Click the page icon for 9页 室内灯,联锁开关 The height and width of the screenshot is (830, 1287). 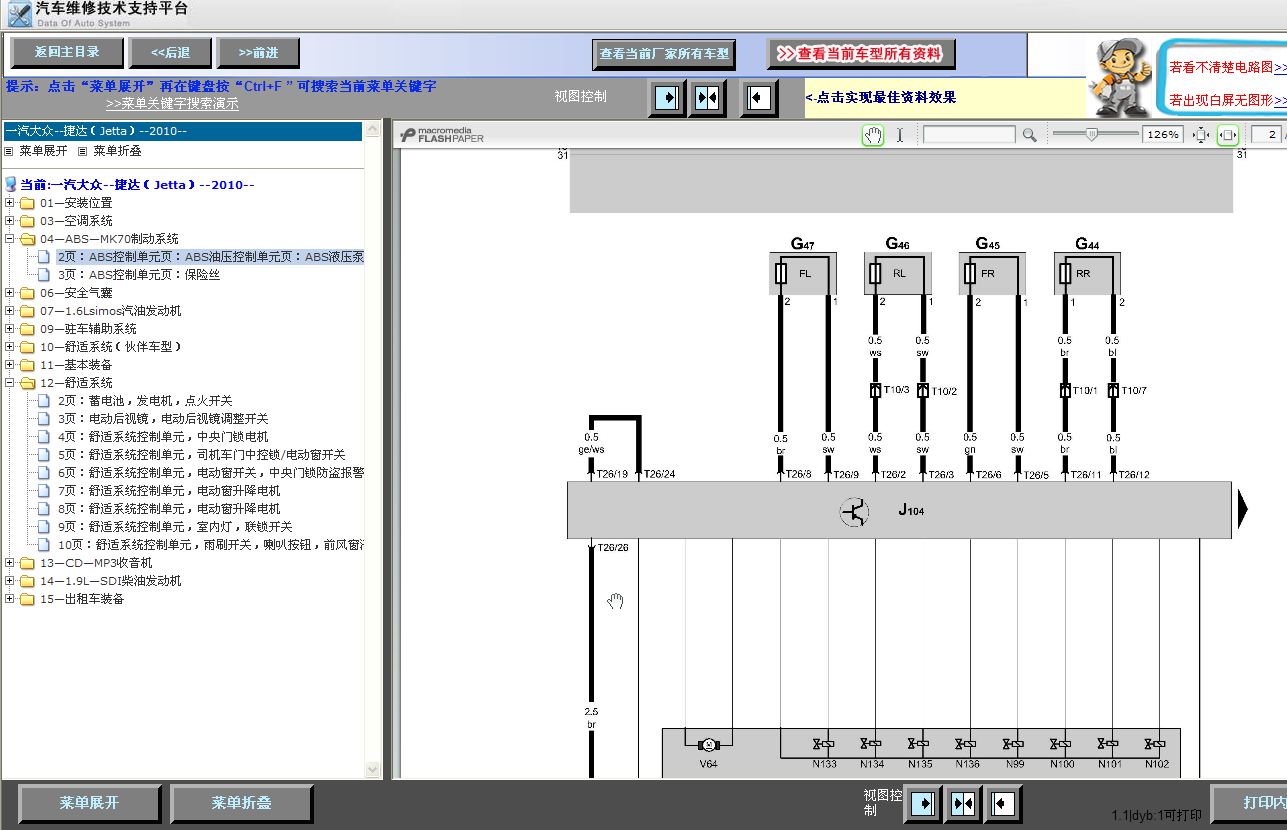[x=44, y=527]
